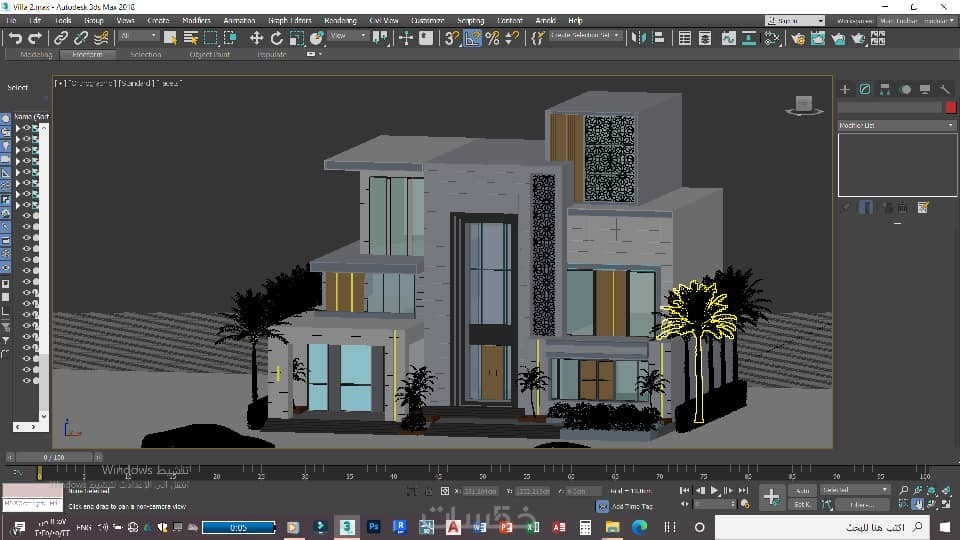Image resolution: width=960 pixels, height=540 pixels.
Task: Click the Undo arrow in the main toolbar
Action: tap(15, 38)
